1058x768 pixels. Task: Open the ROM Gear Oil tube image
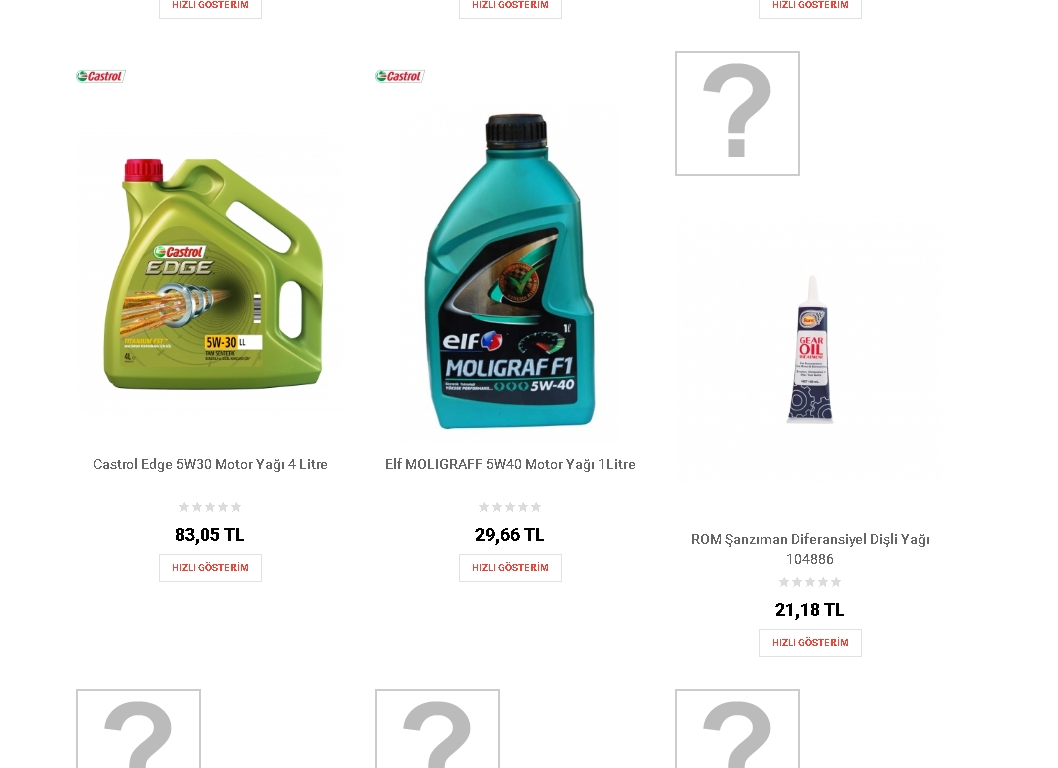click(x=810, y=349)
